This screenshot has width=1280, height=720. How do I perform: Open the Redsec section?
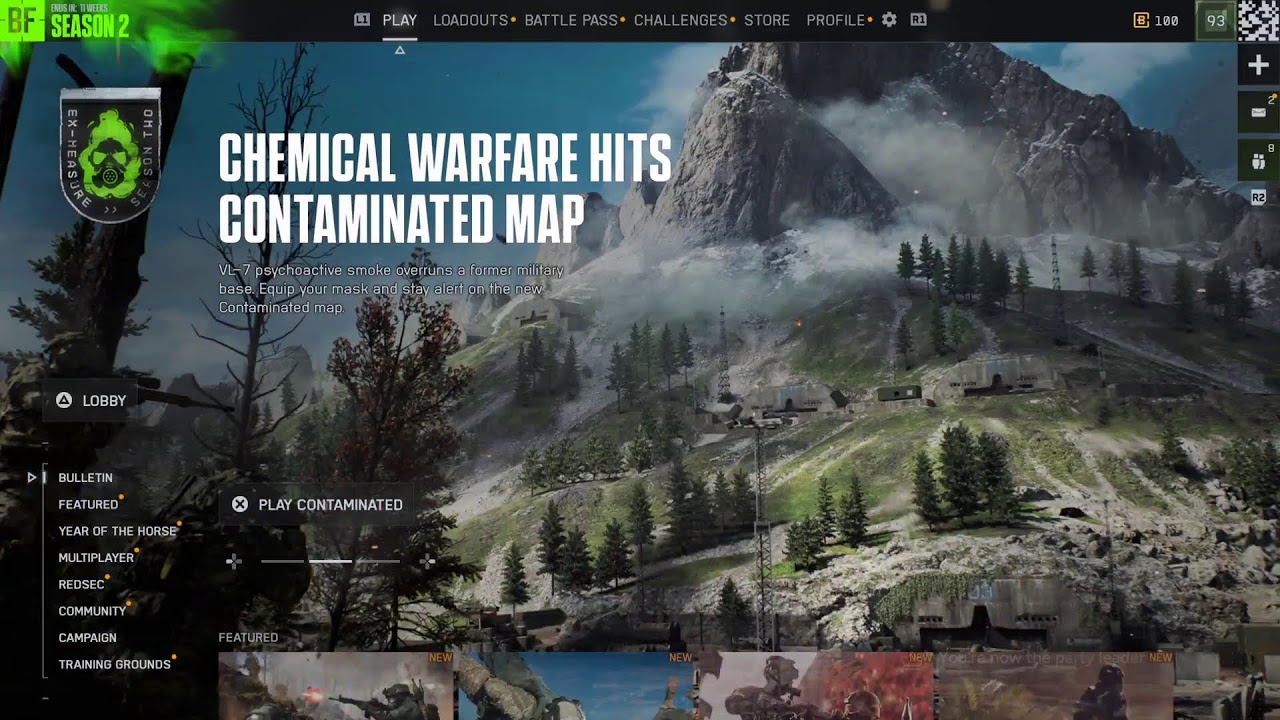tap(81, 584)
